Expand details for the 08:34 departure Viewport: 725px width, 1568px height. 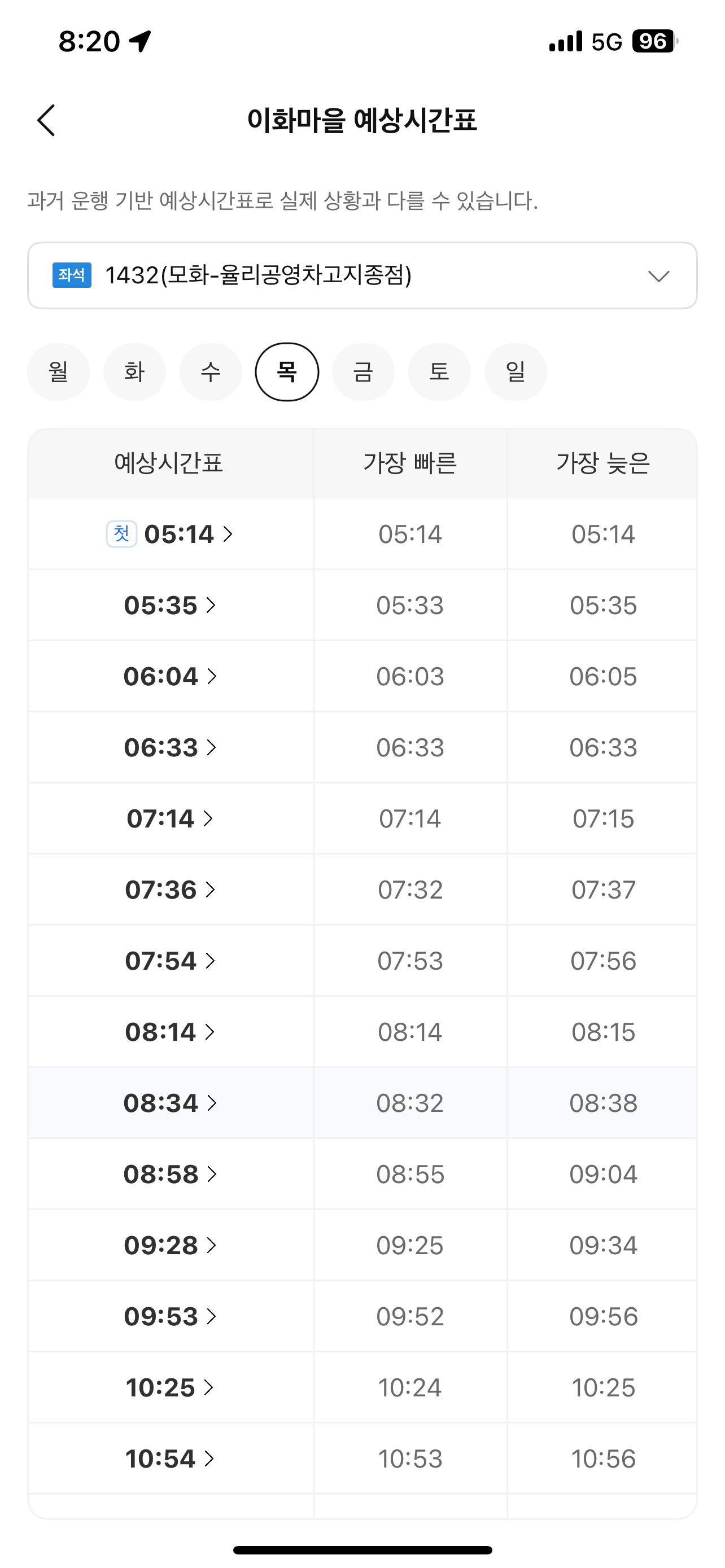(x=171, y=1103)
